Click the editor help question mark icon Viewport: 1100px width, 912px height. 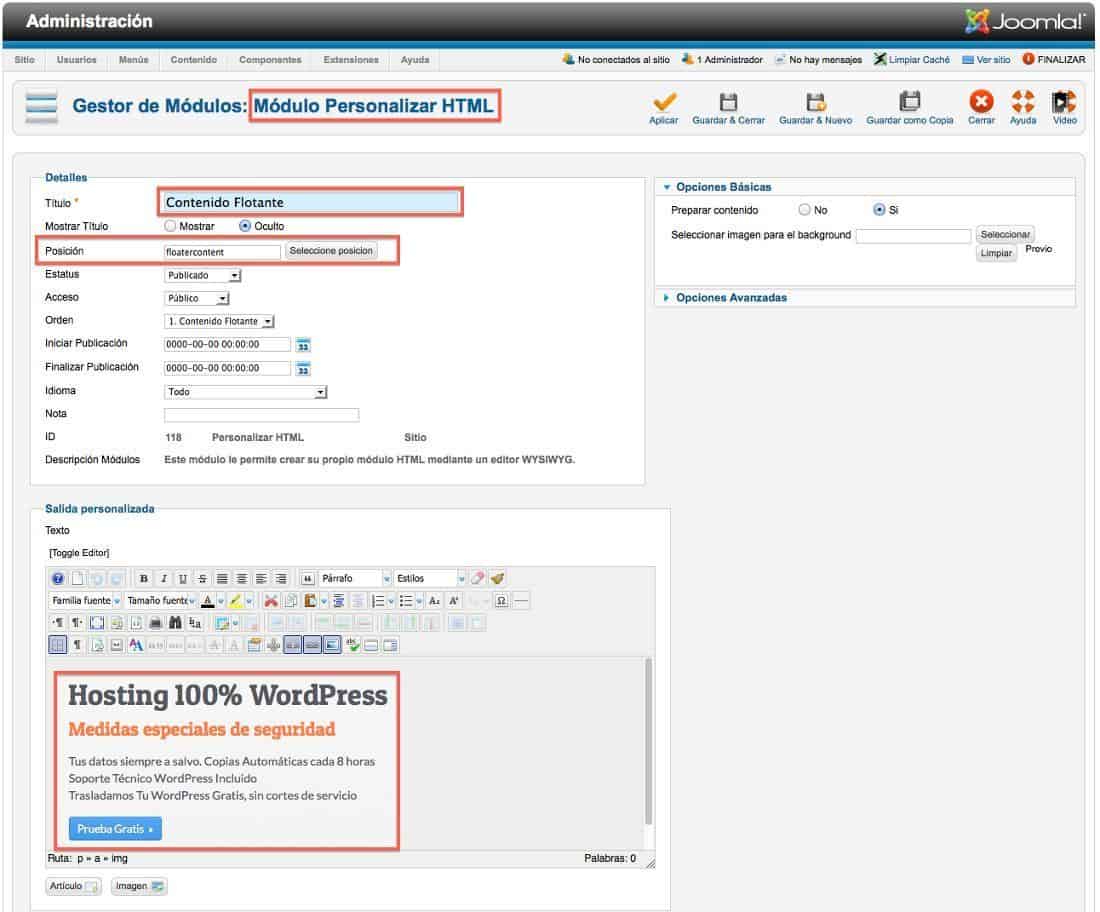coord(58,579)
